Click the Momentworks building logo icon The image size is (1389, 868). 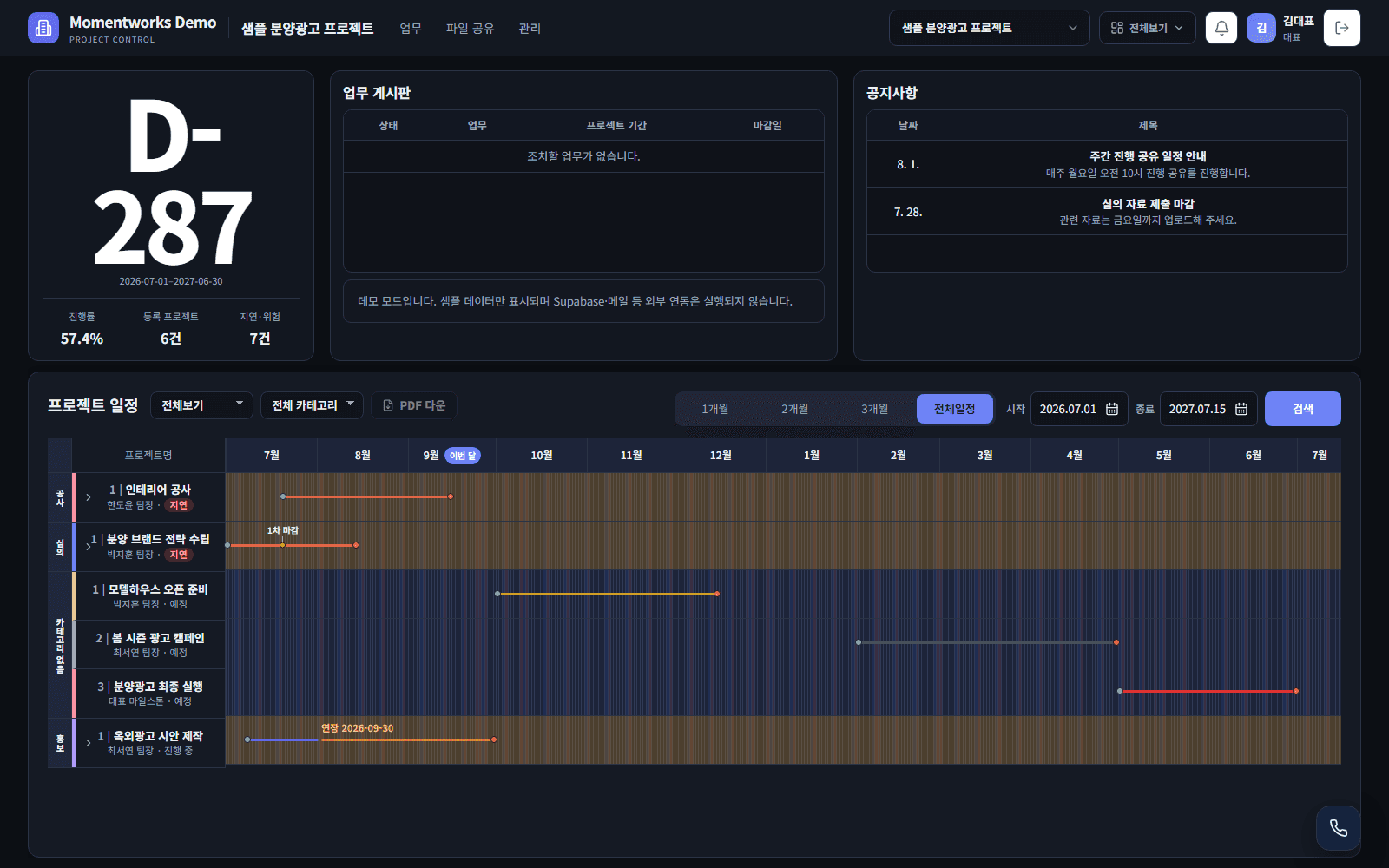(43, 28)
